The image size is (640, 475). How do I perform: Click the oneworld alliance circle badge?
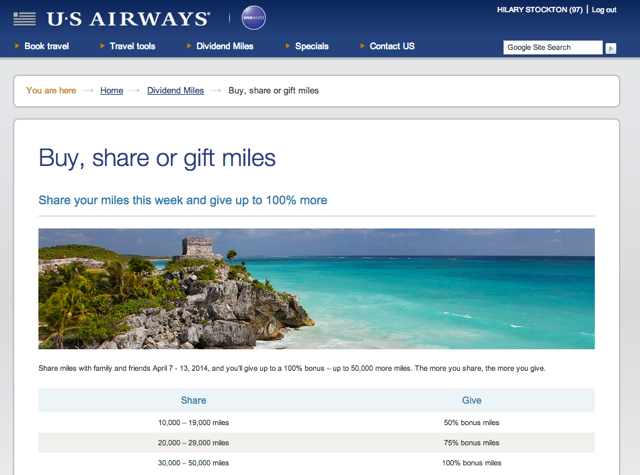click(x=253, y=18)
